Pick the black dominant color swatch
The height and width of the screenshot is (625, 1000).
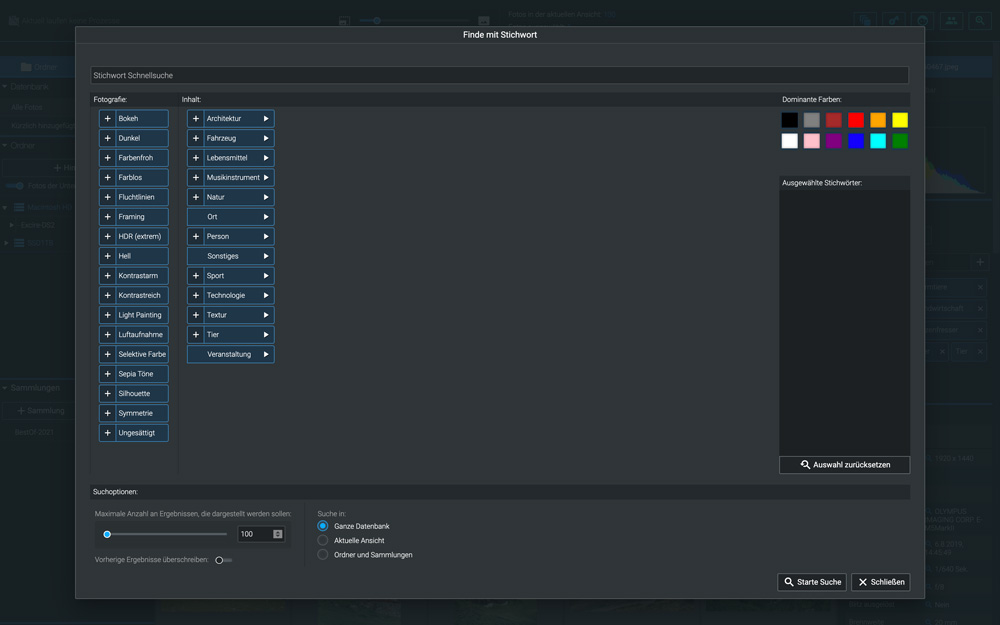tap(790, 120)
